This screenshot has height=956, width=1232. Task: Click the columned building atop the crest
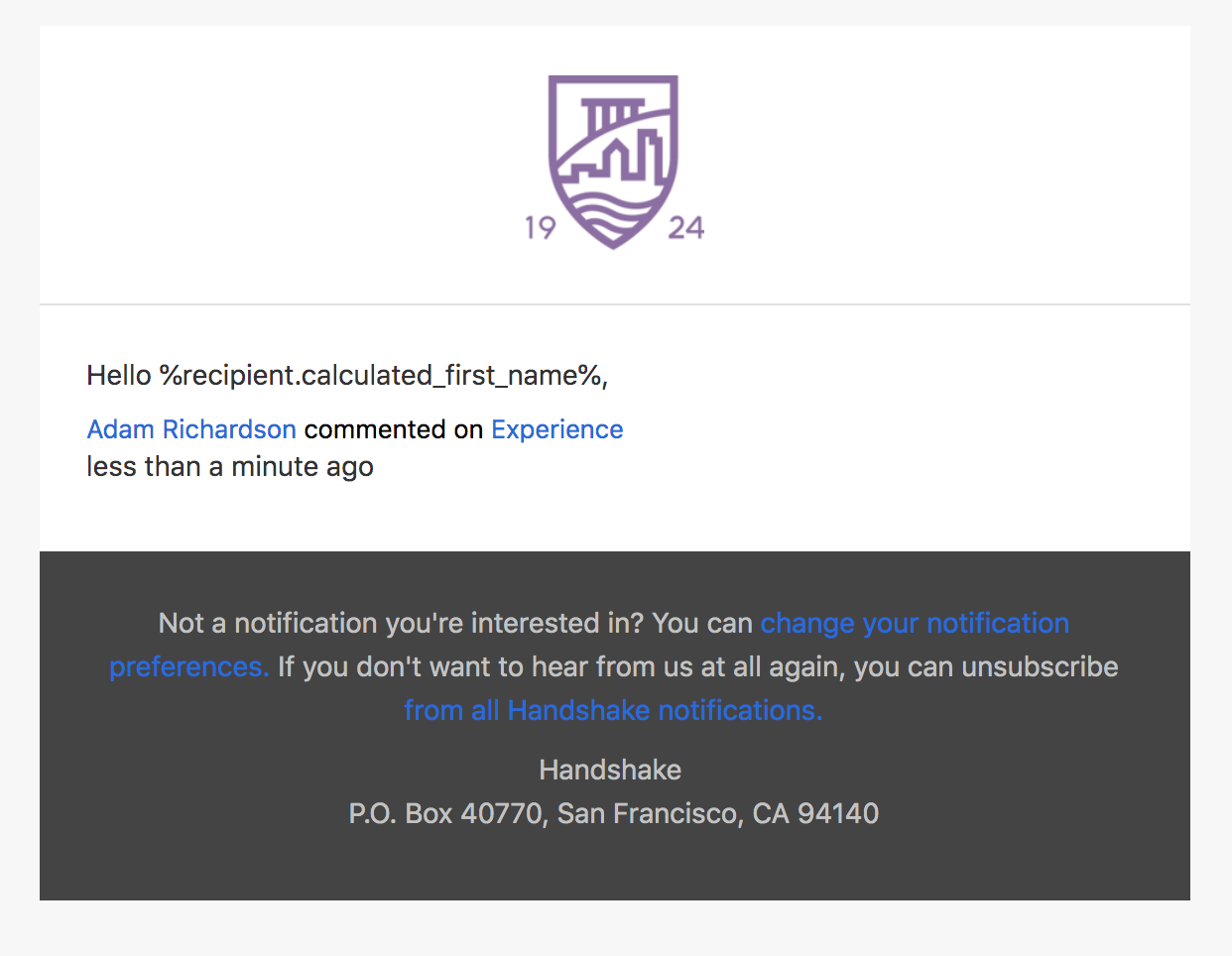[x=609, y=116]
